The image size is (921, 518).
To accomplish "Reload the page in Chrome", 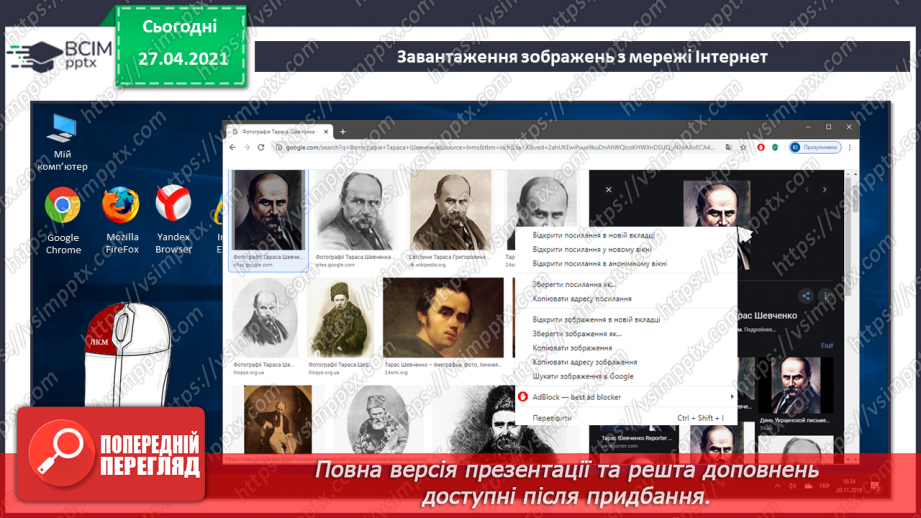I will (x=261, y=147).
